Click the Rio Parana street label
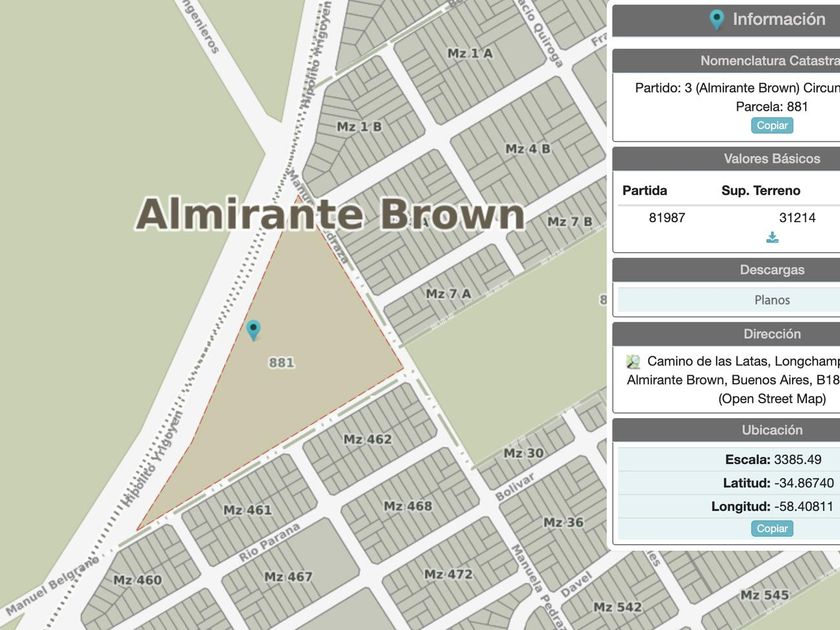Screen dimensions: 840x630 point(269,542)
